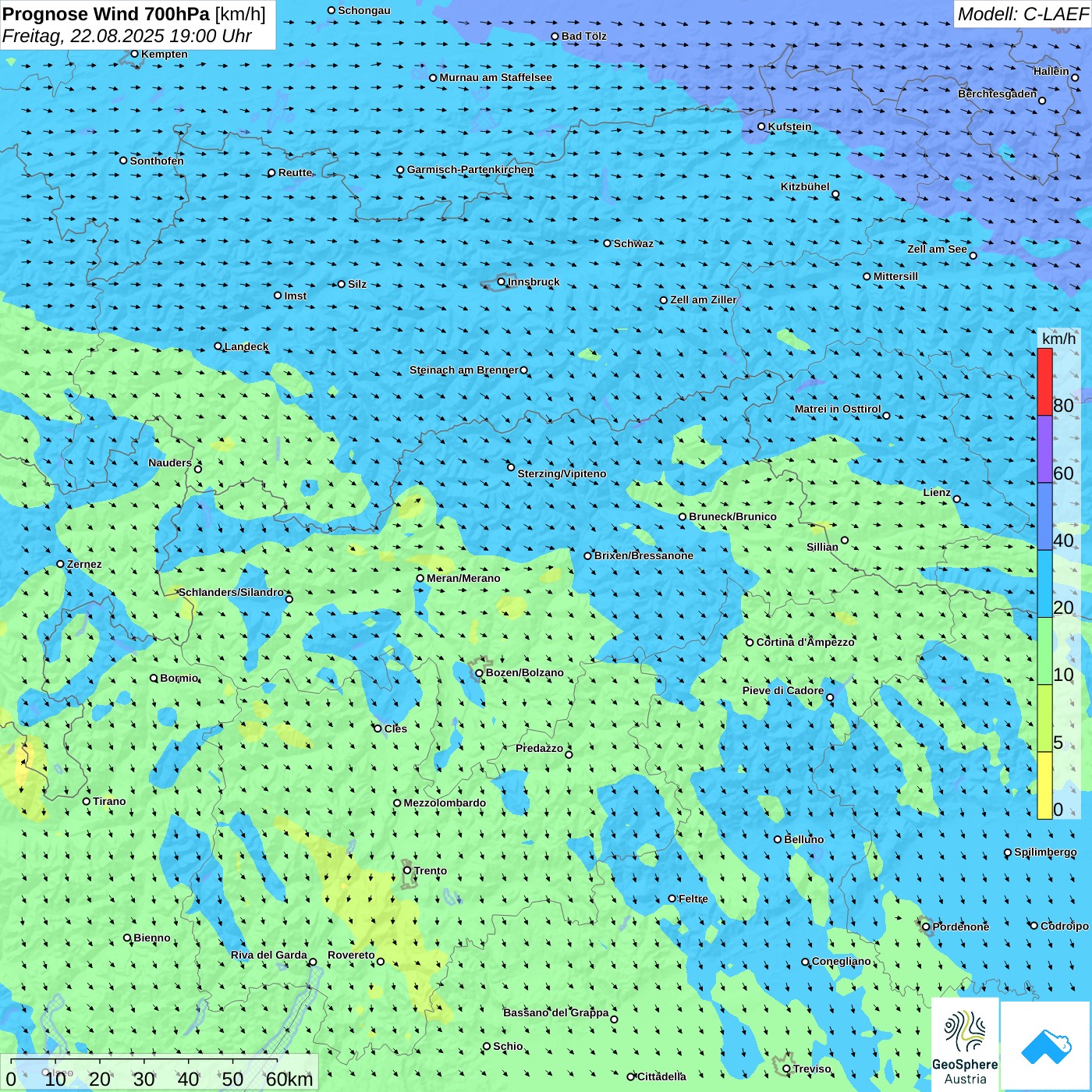Click the Brixen/Bressanone label
The width and height of the screenshot is (1092, 1092).
coord(643,555)
